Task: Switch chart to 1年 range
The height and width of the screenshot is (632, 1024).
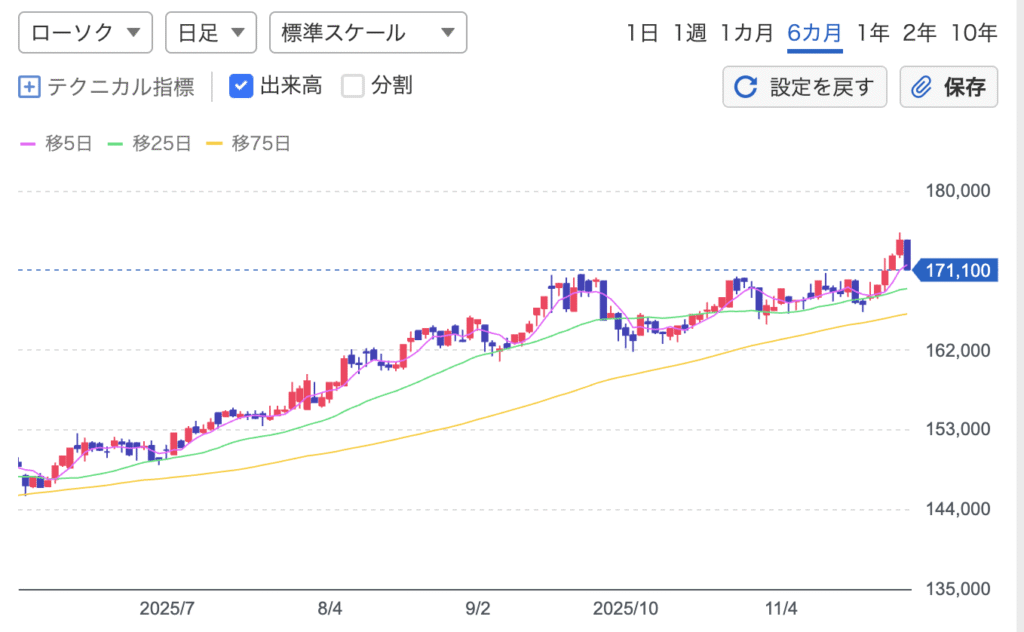Action: [x=873, y=32]
